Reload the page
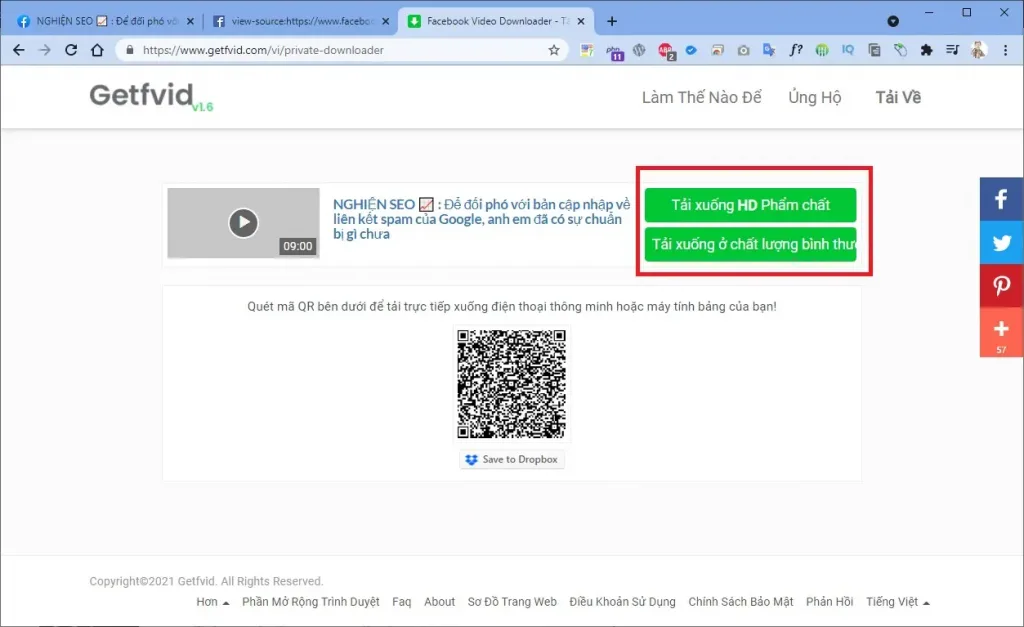Viewport: 1024px width, 627px height. coord(71,50)
